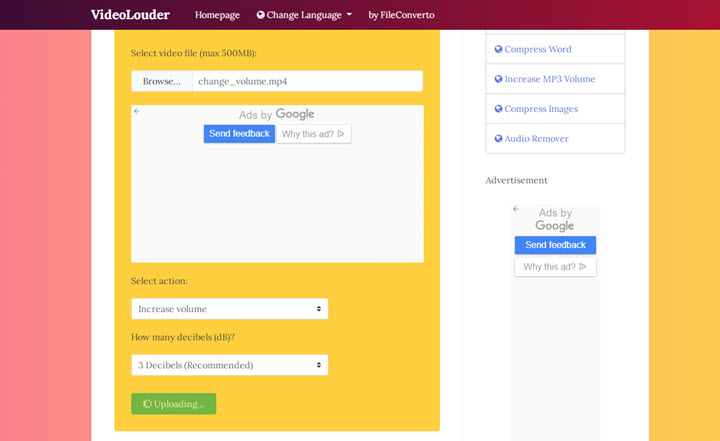Click Send feedback in the sidebar ad
The image size is (720, 441).
coord(555,245)
